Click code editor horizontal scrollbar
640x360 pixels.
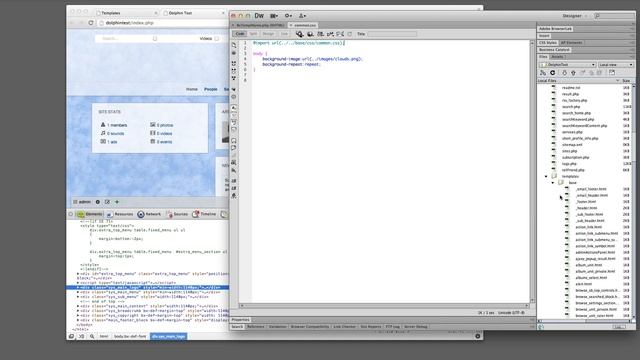point(384,305)
